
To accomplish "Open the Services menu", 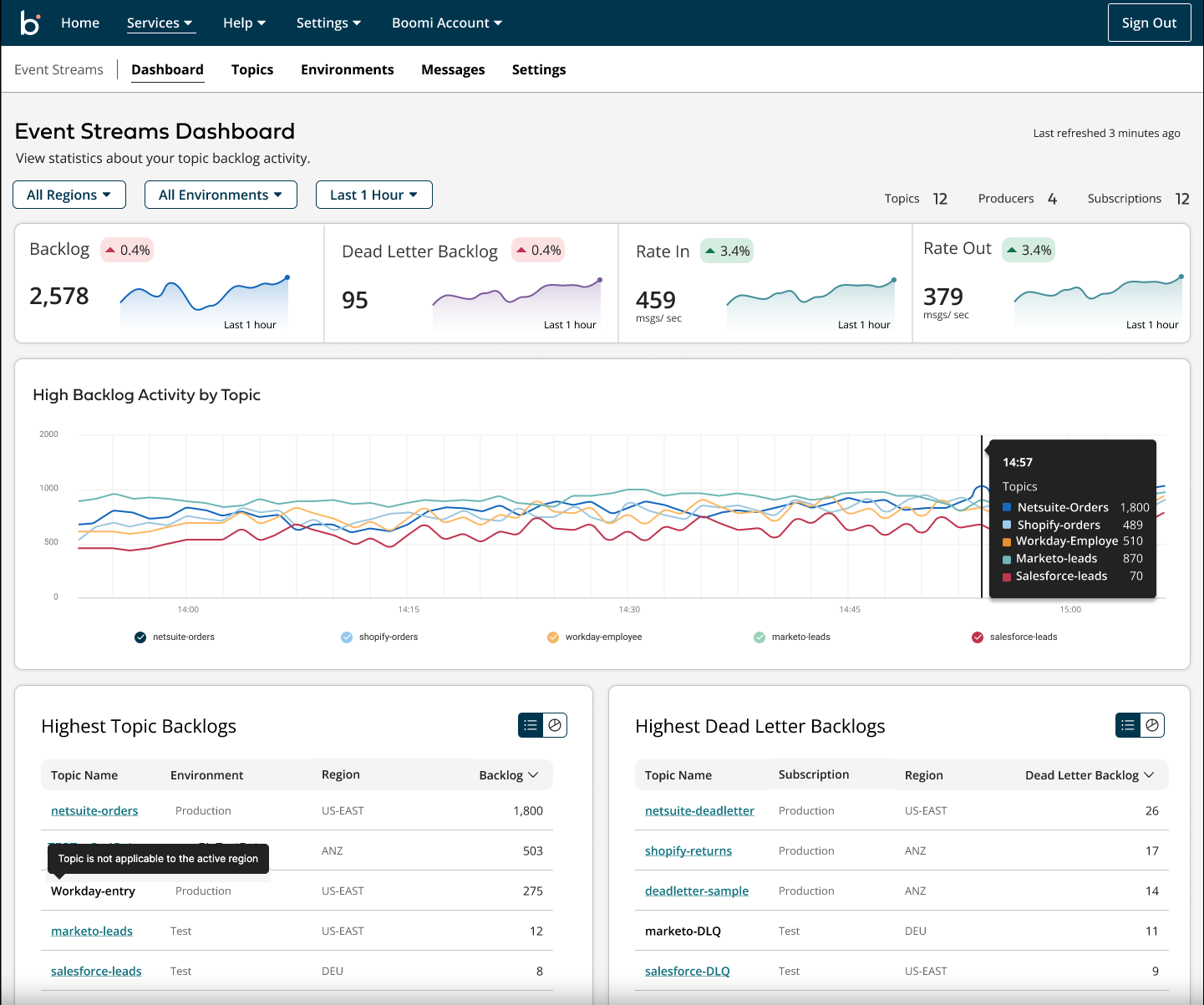I will pos(160,23).
